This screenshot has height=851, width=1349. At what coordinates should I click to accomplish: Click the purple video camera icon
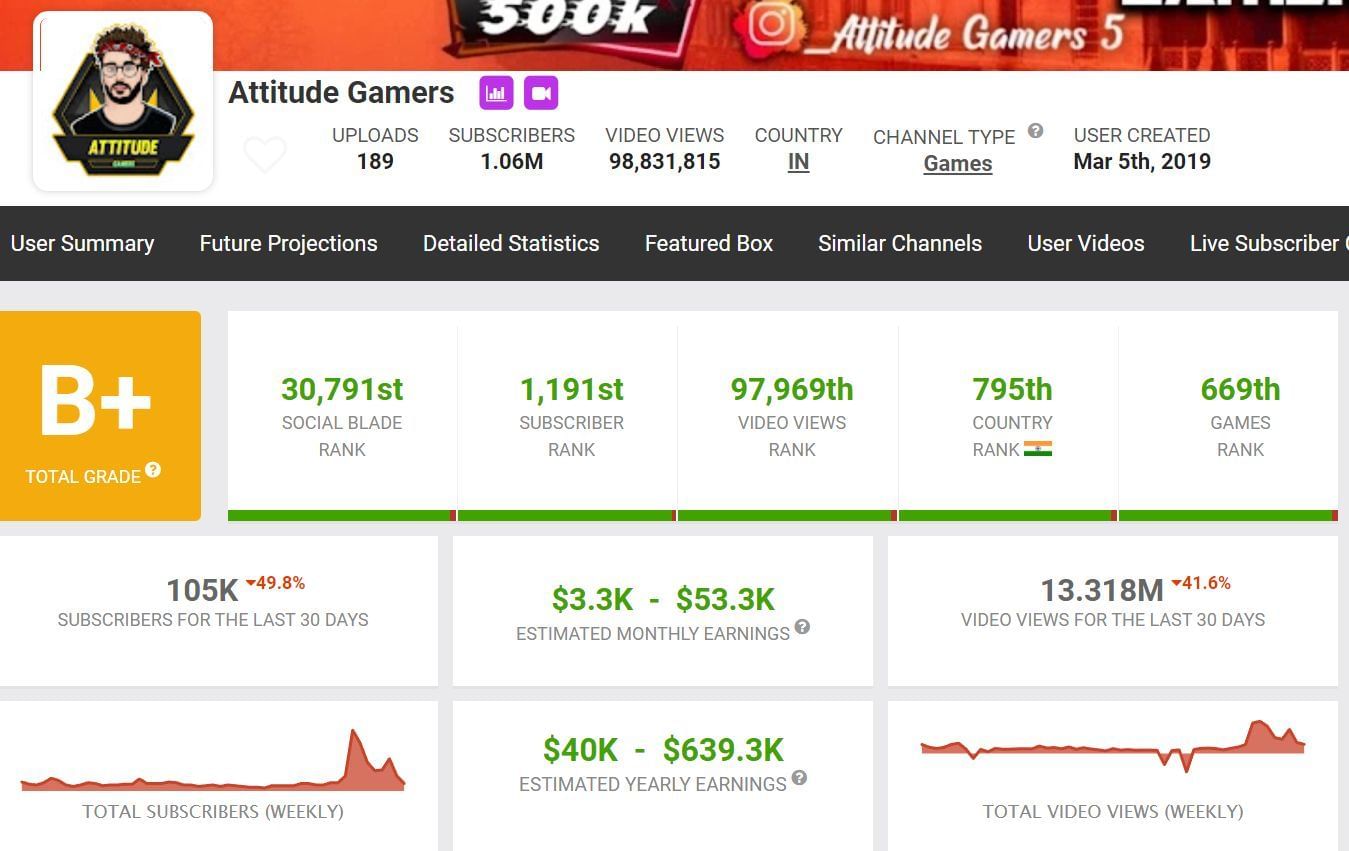click(x=541, y=93)
